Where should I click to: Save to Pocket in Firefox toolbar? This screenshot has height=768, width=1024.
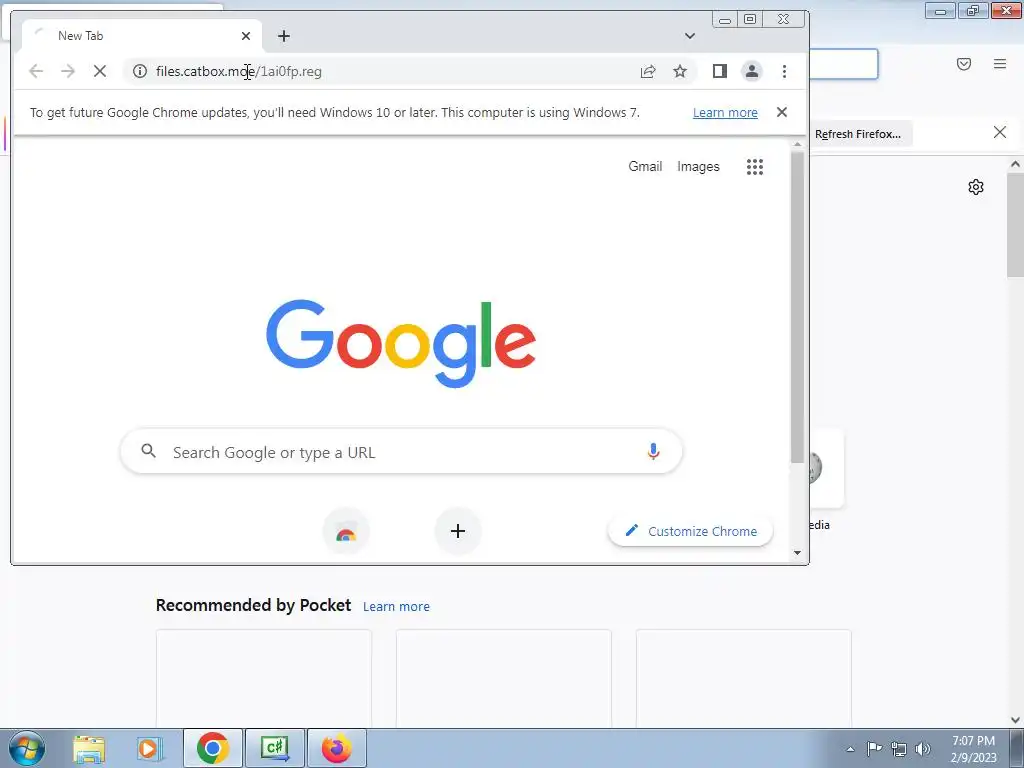(964, 63)
